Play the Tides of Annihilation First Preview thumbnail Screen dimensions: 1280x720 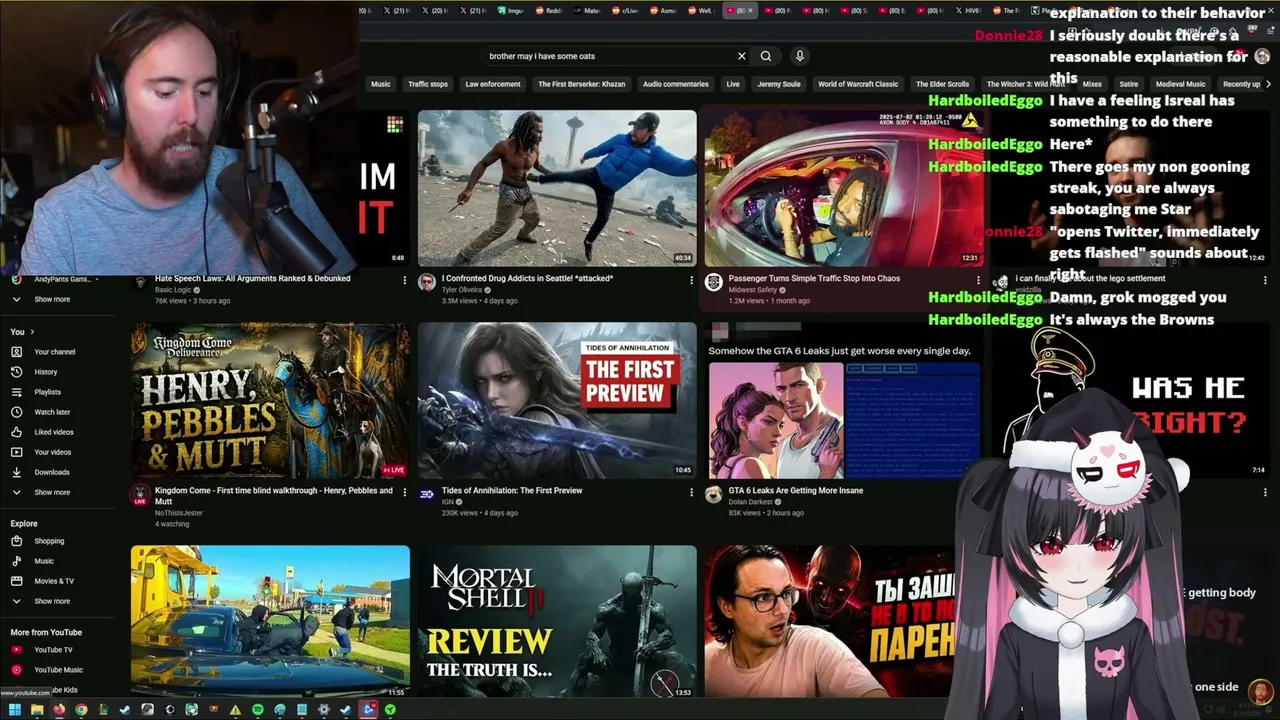557,400
